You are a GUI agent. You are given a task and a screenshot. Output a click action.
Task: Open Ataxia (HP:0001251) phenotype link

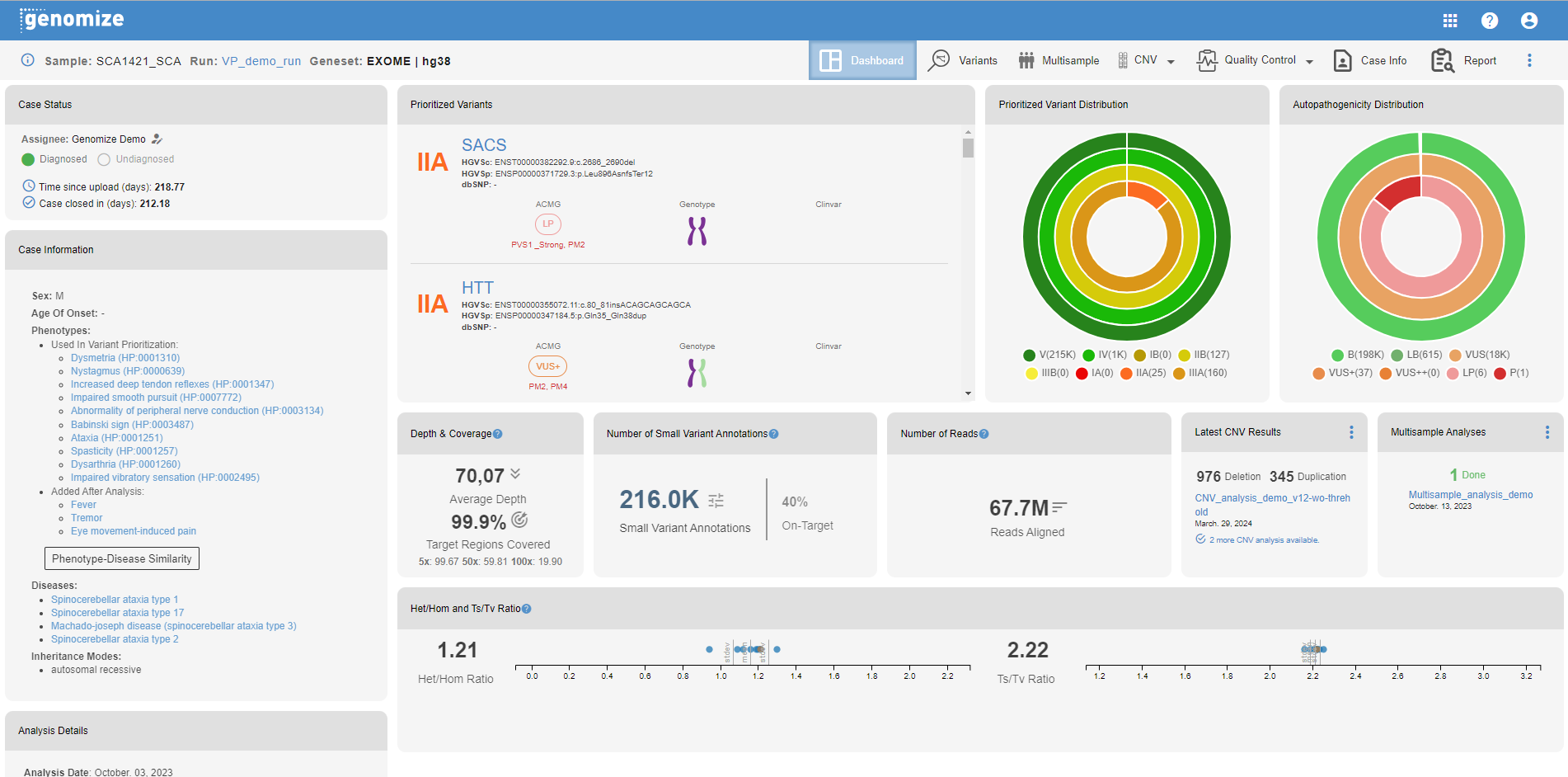pyautogui.click(x=117, y=438)
